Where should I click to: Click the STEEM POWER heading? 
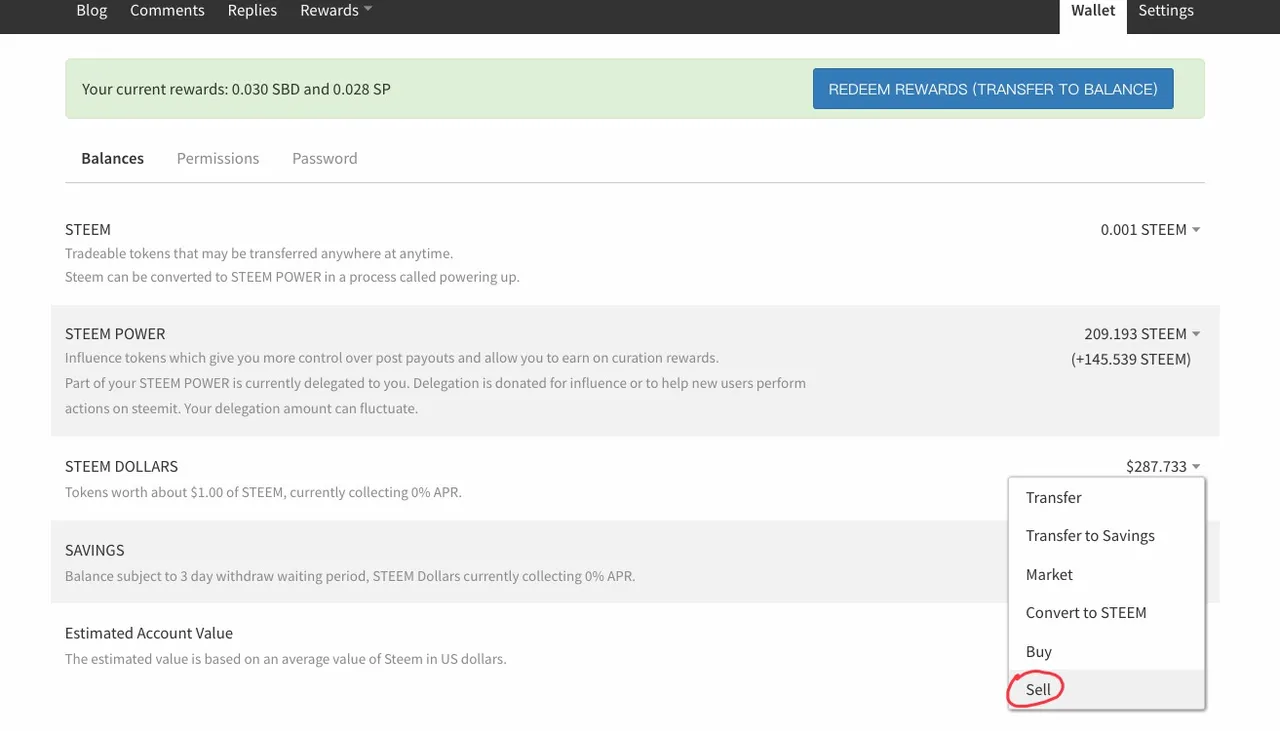click(115, 333)
